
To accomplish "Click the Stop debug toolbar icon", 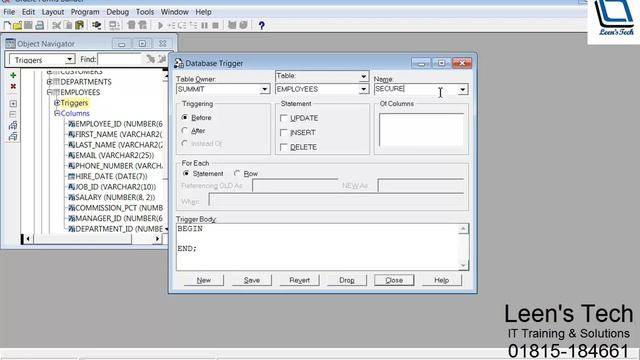I will pos(216,25).
